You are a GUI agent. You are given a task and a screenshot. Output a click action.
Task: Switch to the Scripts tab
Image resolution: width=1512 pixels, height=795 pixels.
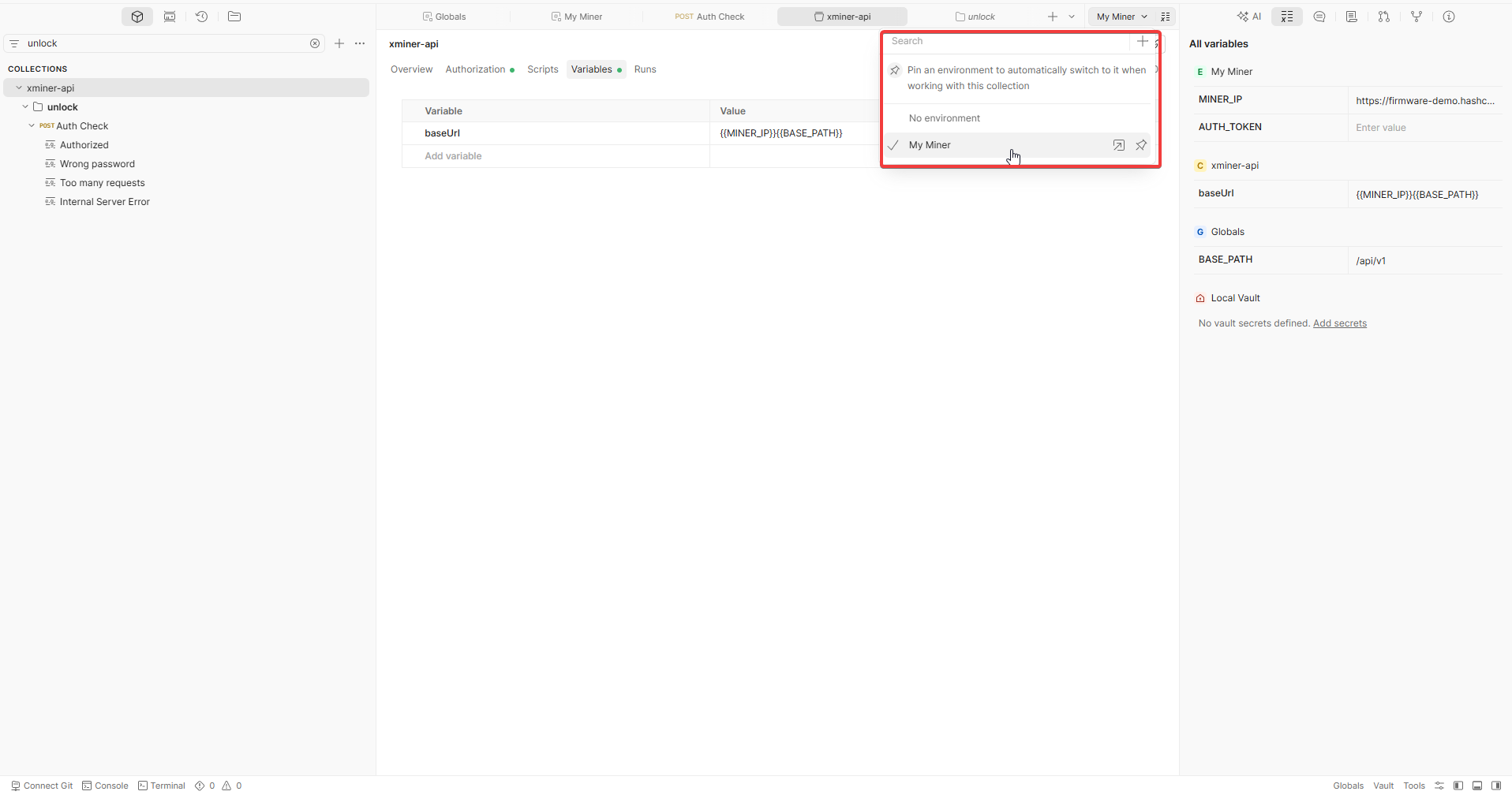(543, 69)
